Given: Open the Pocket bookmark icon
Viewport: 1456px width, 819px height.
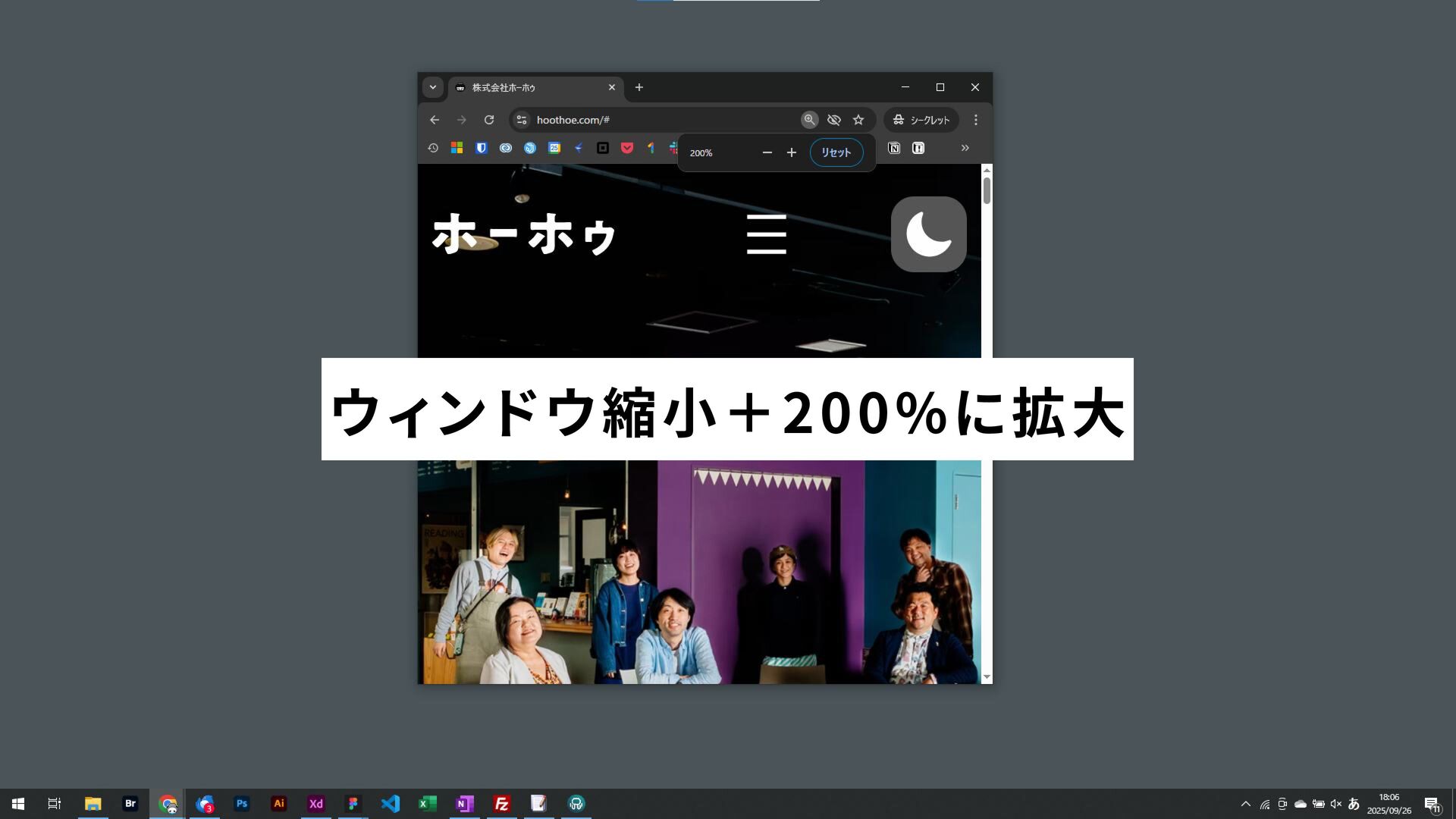Looking at the screenshot, I should click(x=626, y=148).
